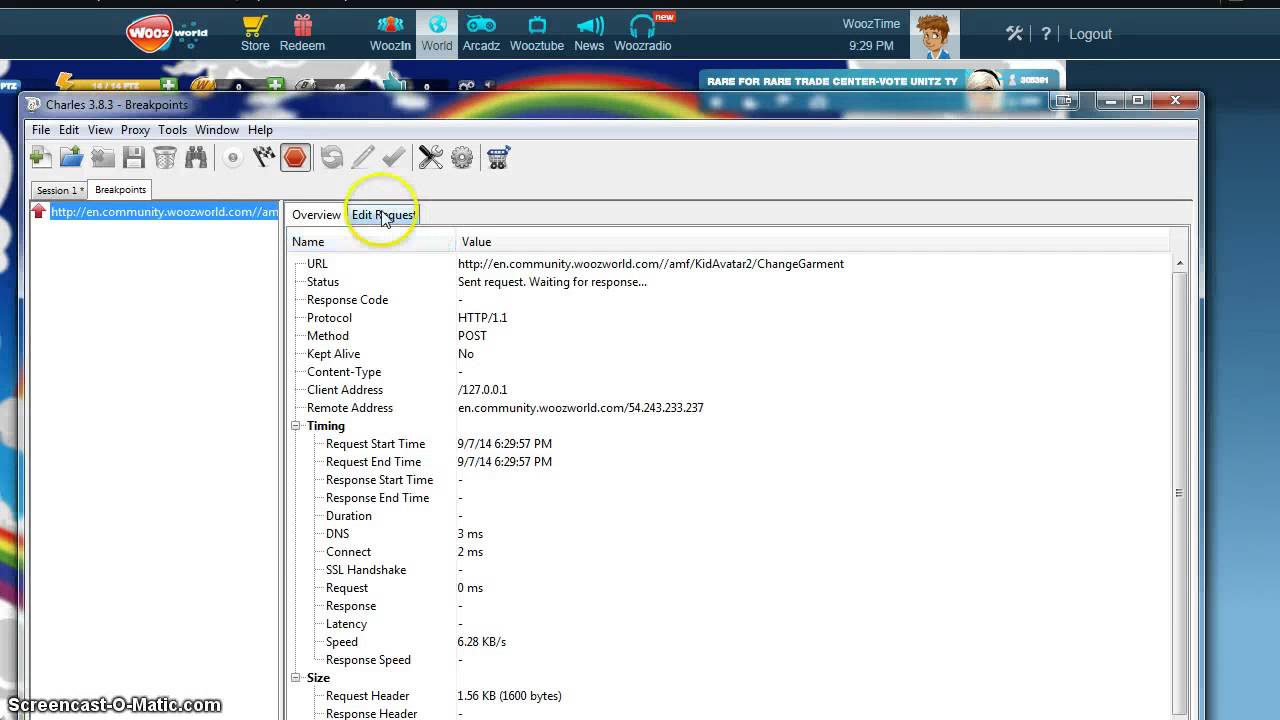Toggle the red Breakpoints stop-sign icon
Screen dimensions: 1280x720
pos(295,157)
